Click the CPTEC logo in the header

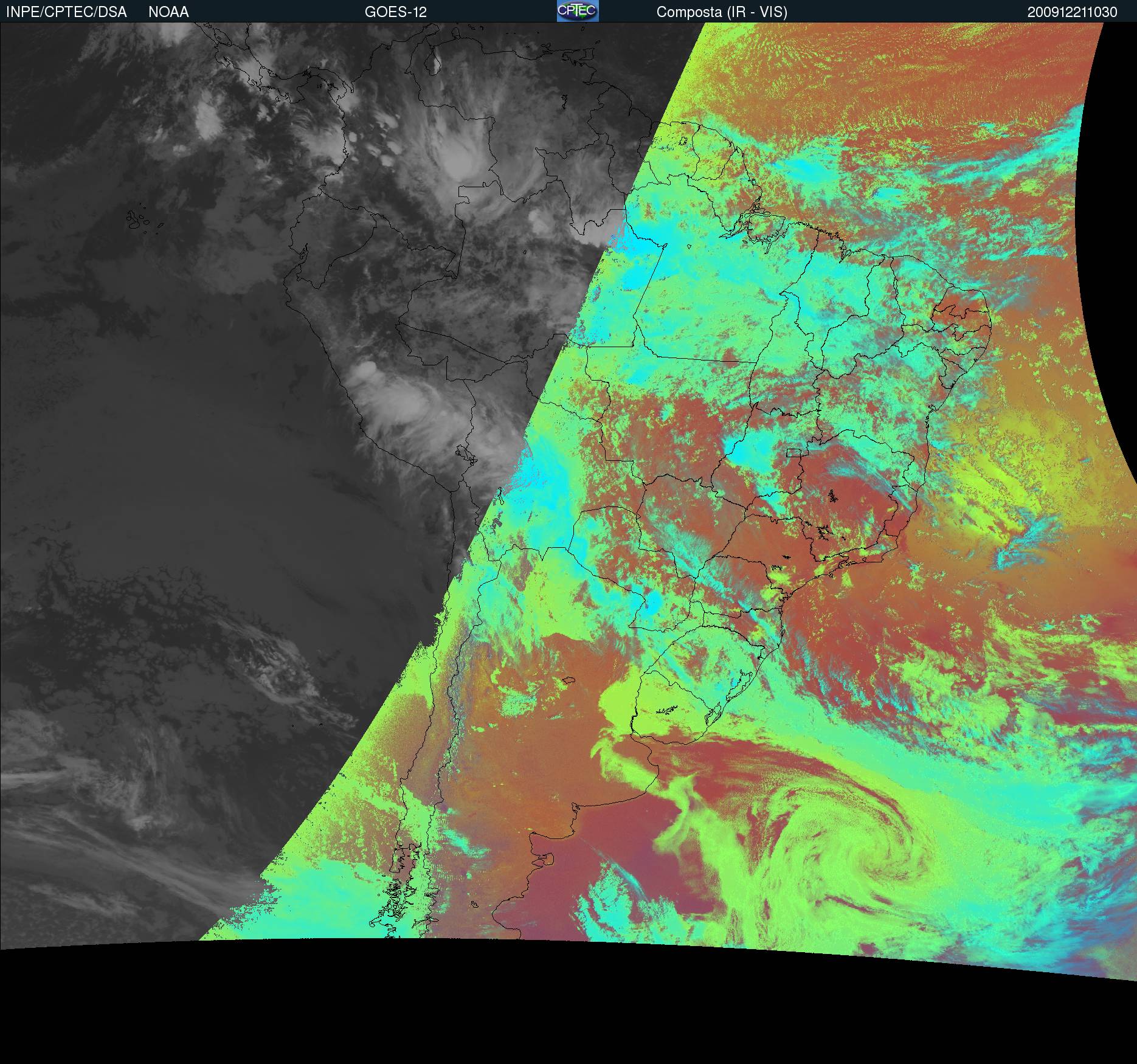click(x=578, y=11)
